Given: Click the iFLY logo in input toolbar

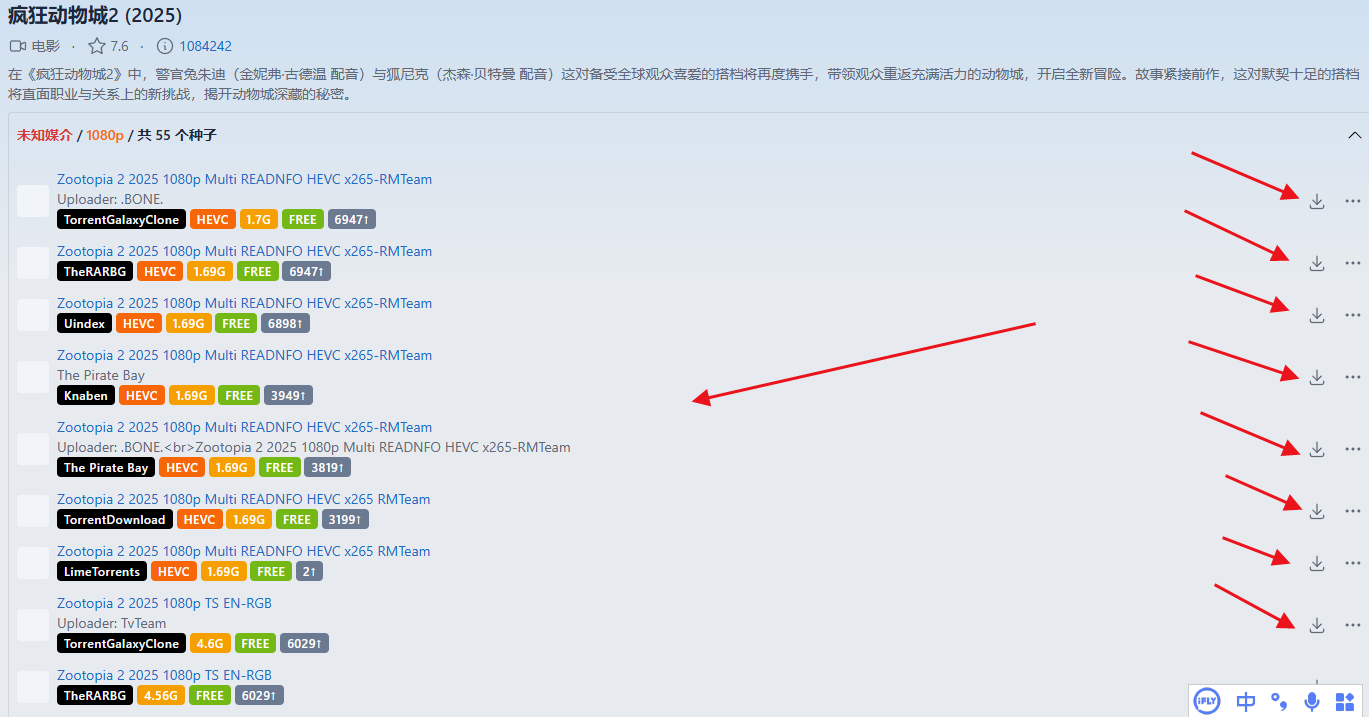Looking at the screenshot, I should [x=1208, y=701].
